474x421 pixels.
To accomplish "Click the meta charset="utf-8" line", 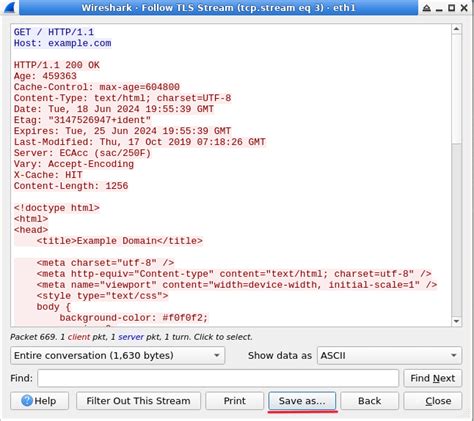I will click(x=105, y=263).
